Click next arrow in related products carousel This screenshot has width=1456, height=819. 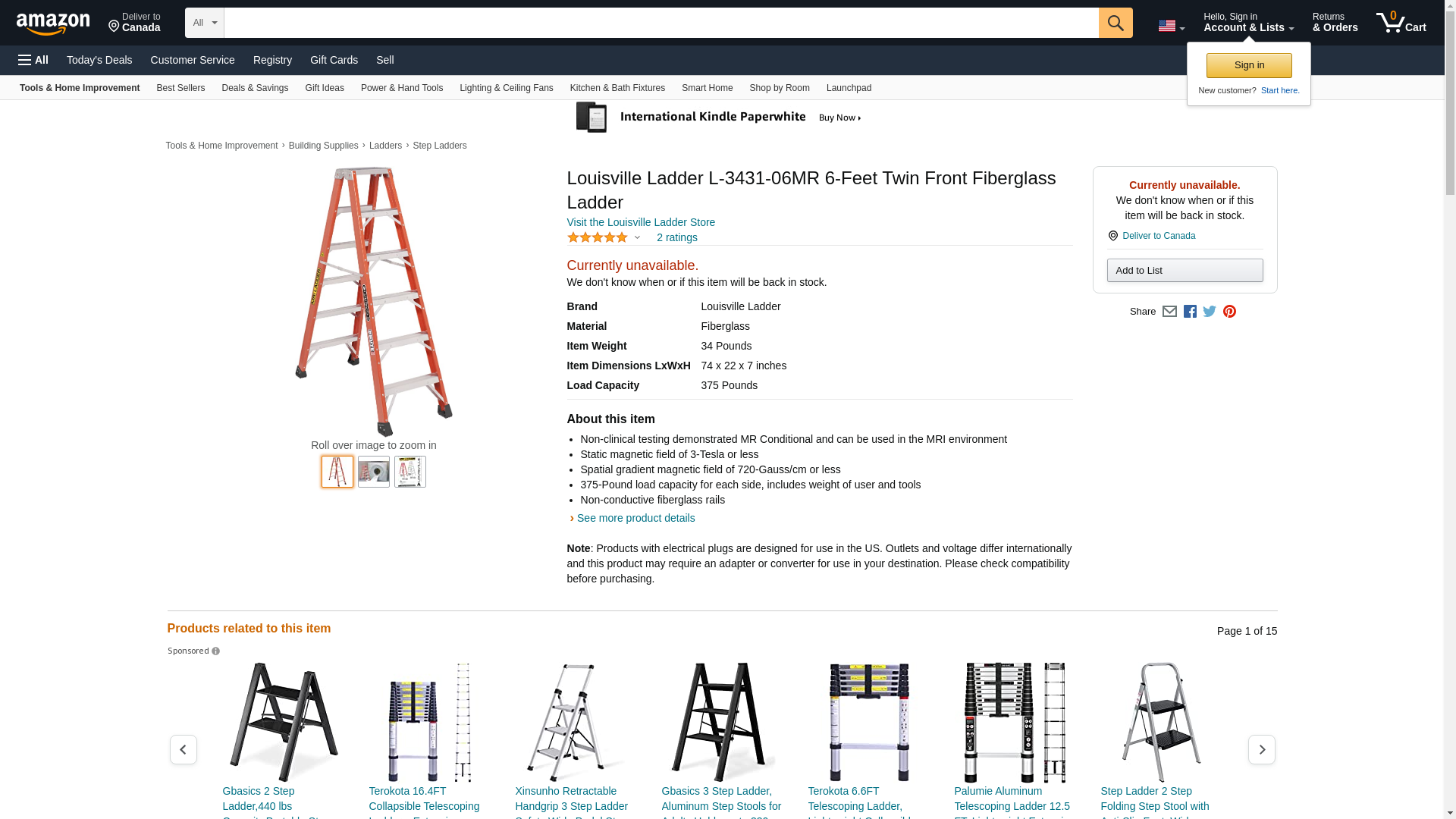(1261, 749)
